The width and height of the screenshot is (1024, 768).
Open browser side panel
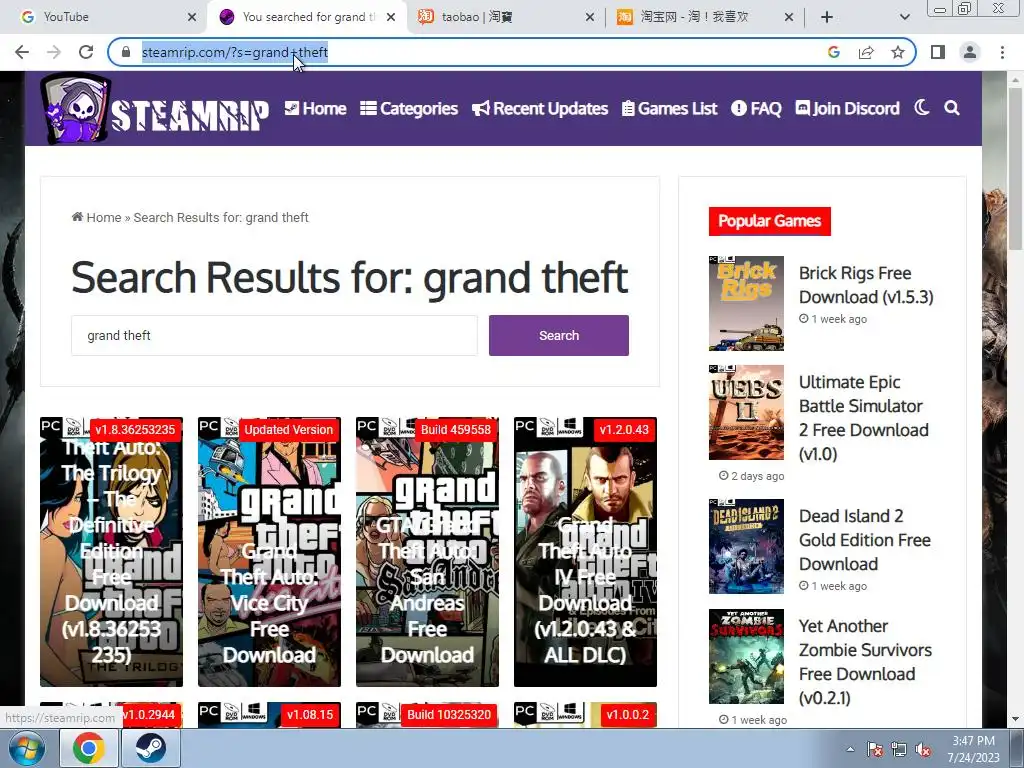point(938,52)
